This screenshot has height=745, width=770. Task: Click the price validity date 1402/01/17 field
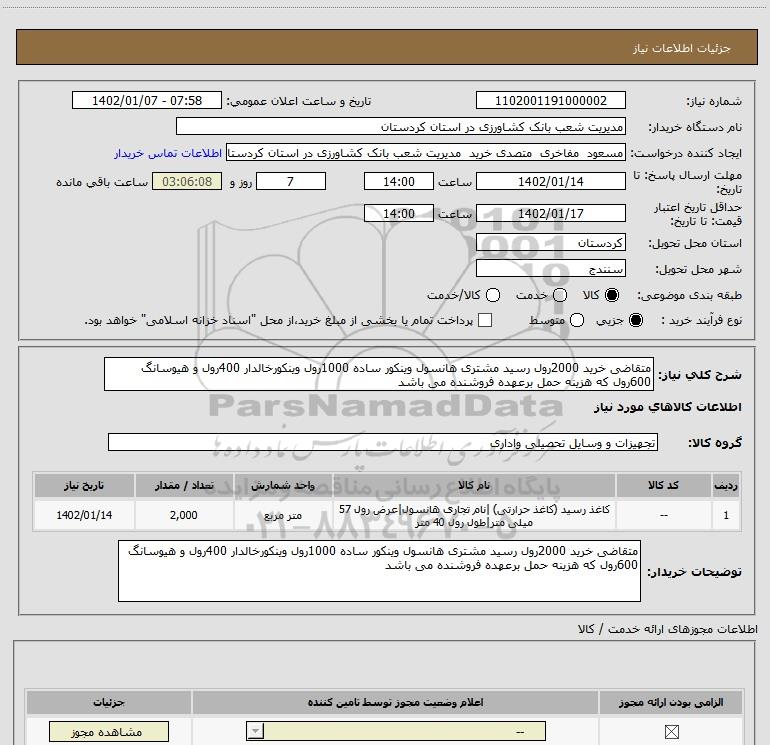tap(550, 214)
